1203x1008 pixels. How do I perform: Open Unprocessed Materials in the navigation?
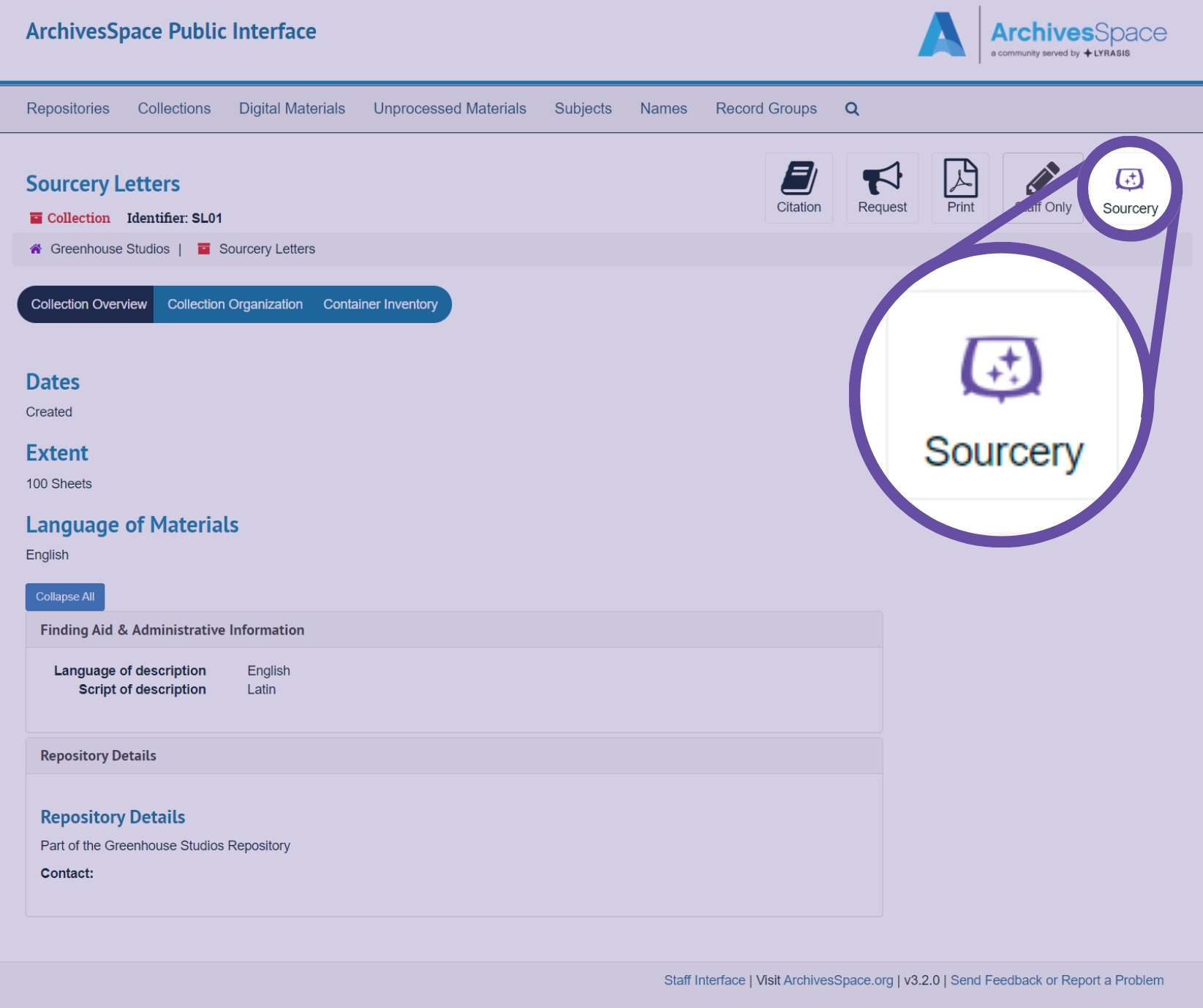pos(450,109)
